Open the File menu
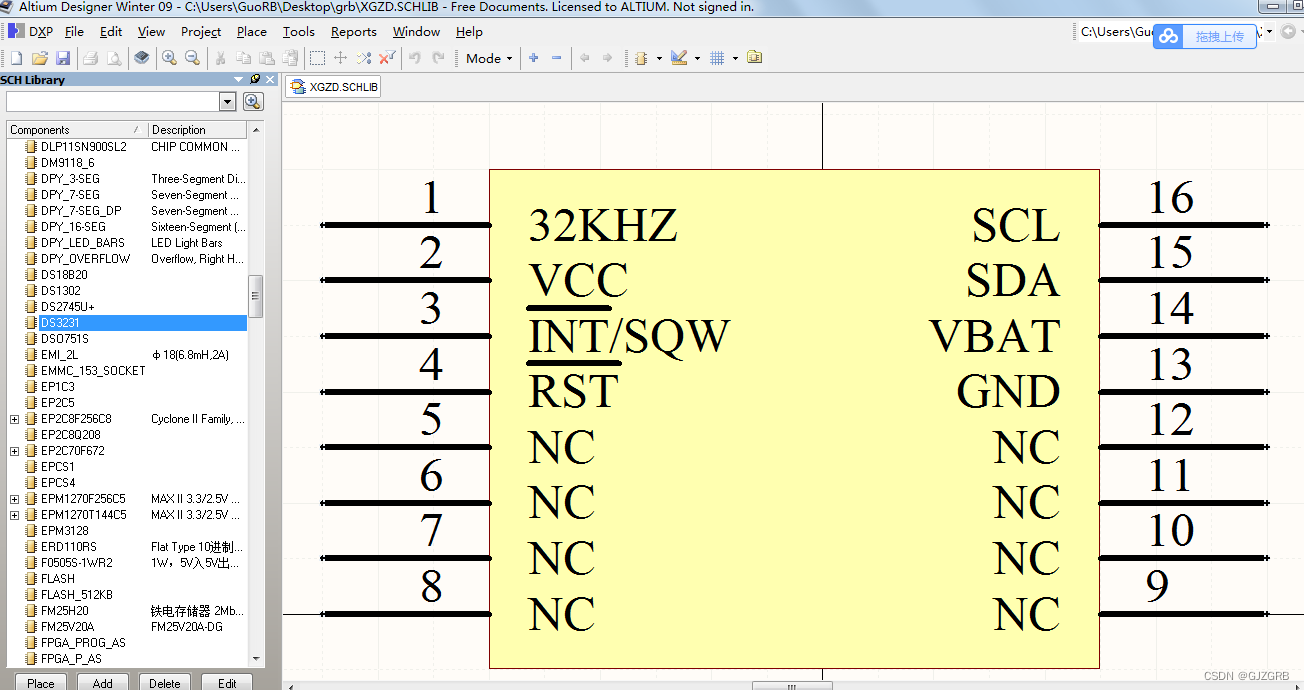This screenshot has width=1304, height=690. click(75, 31)
